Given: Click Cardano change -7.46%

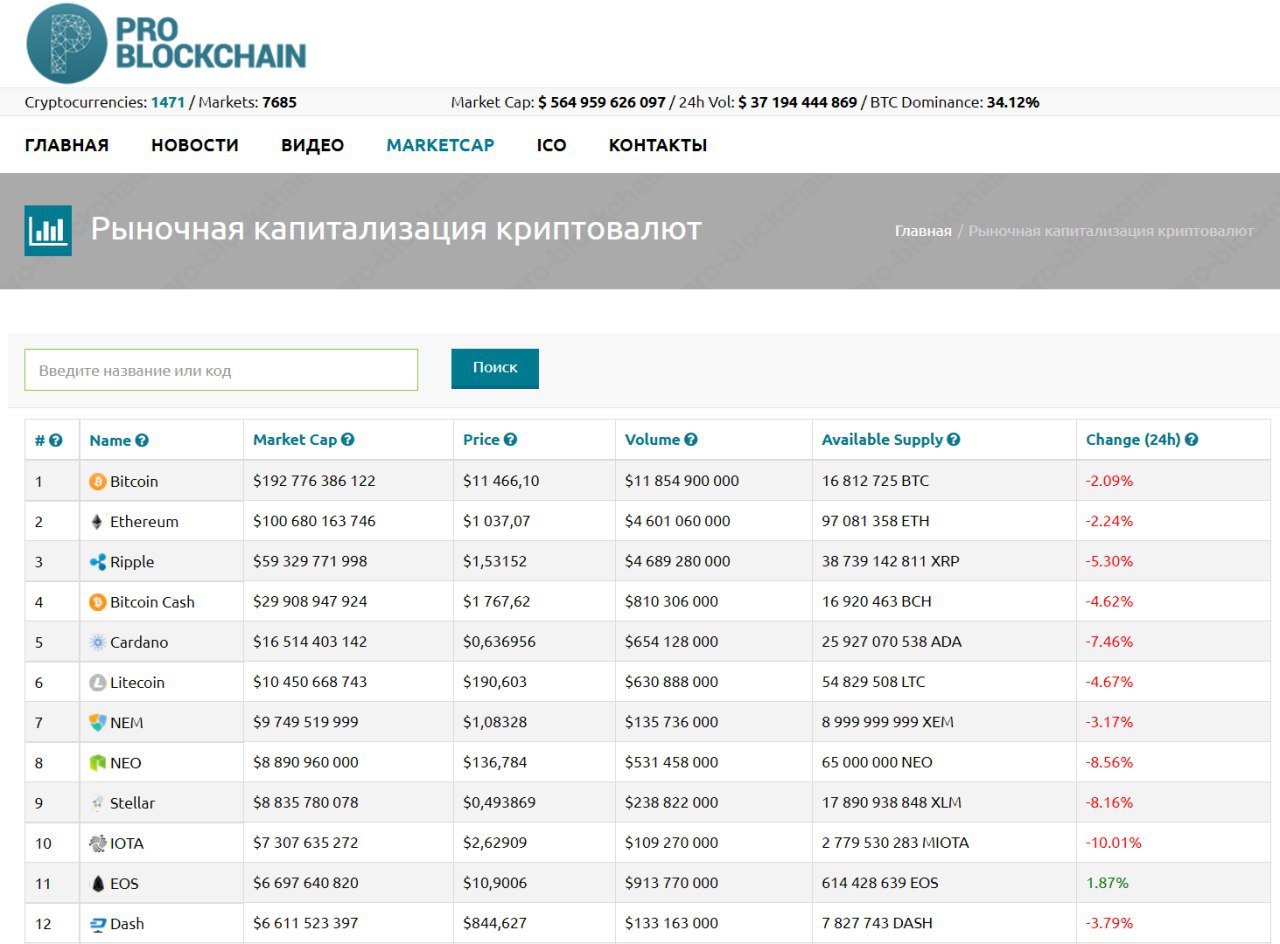Looking at the screenshot, I should pos(1110,641).
